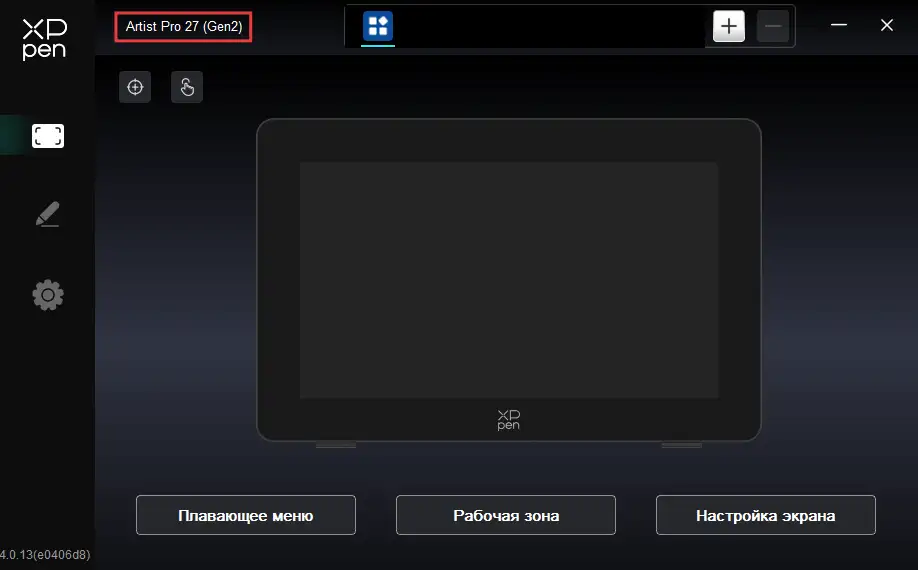
Task: Add an application with the plus button
Action: tap(729, 26)
